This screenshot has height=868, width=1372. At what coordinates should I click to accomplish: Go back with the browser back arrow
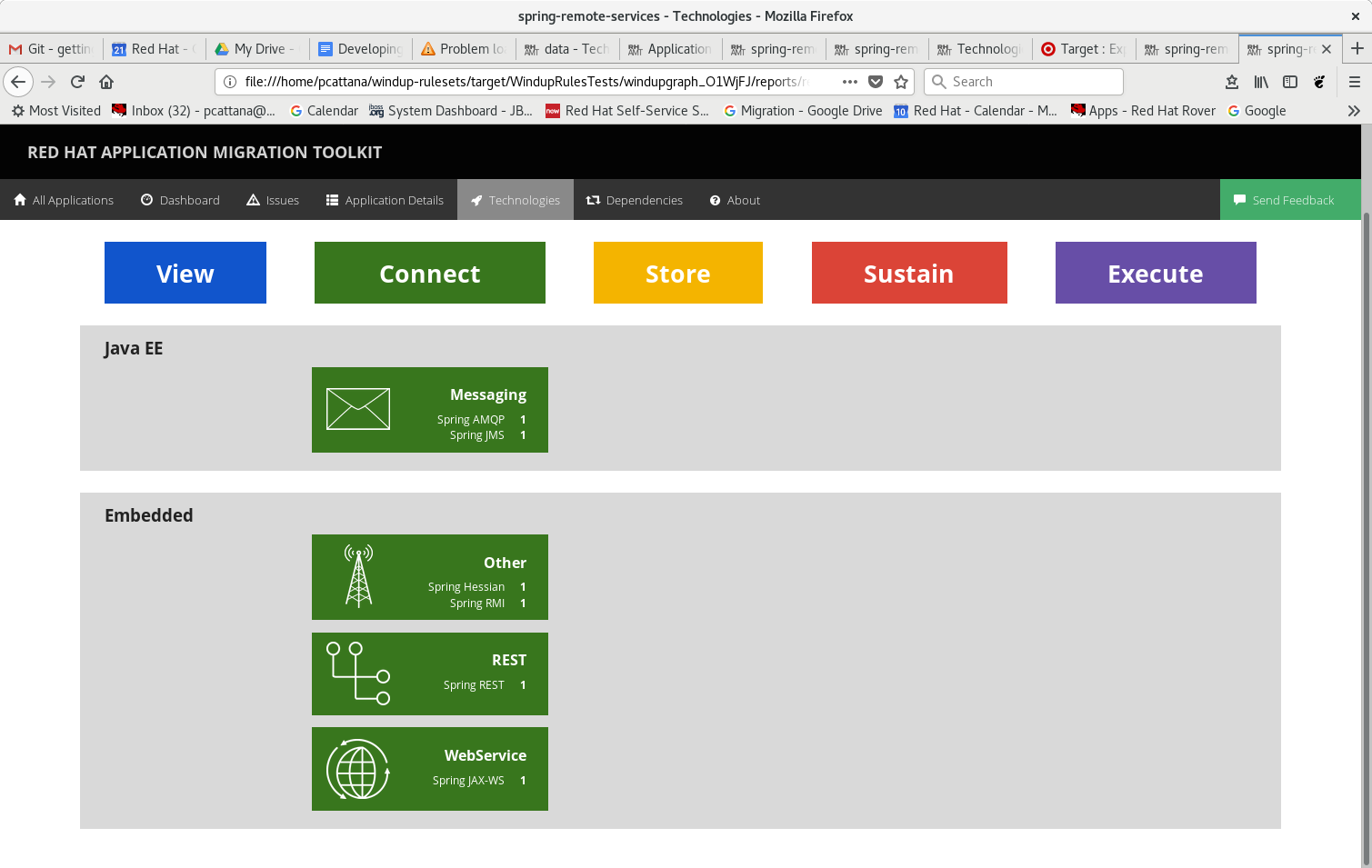[x=18, y=82]
